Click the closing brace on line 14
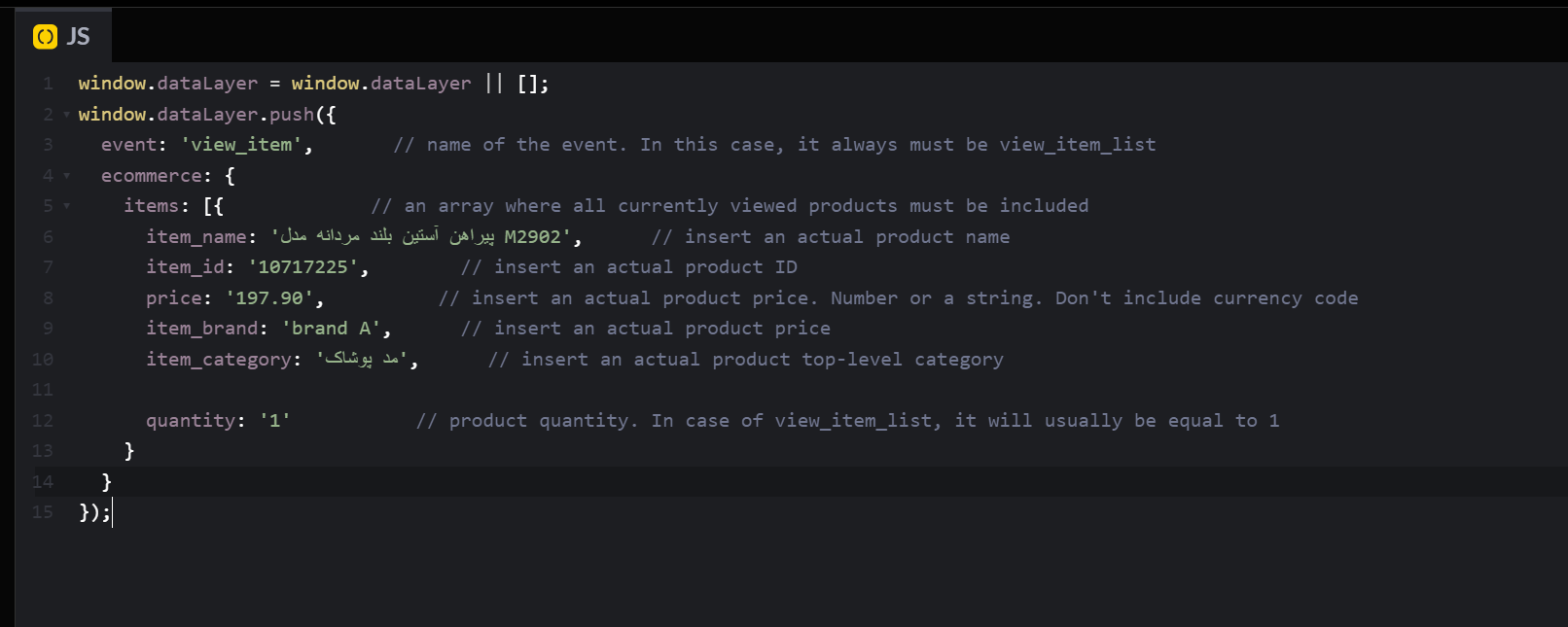Screen dimensions: 1568x627 tap(107, 482)
